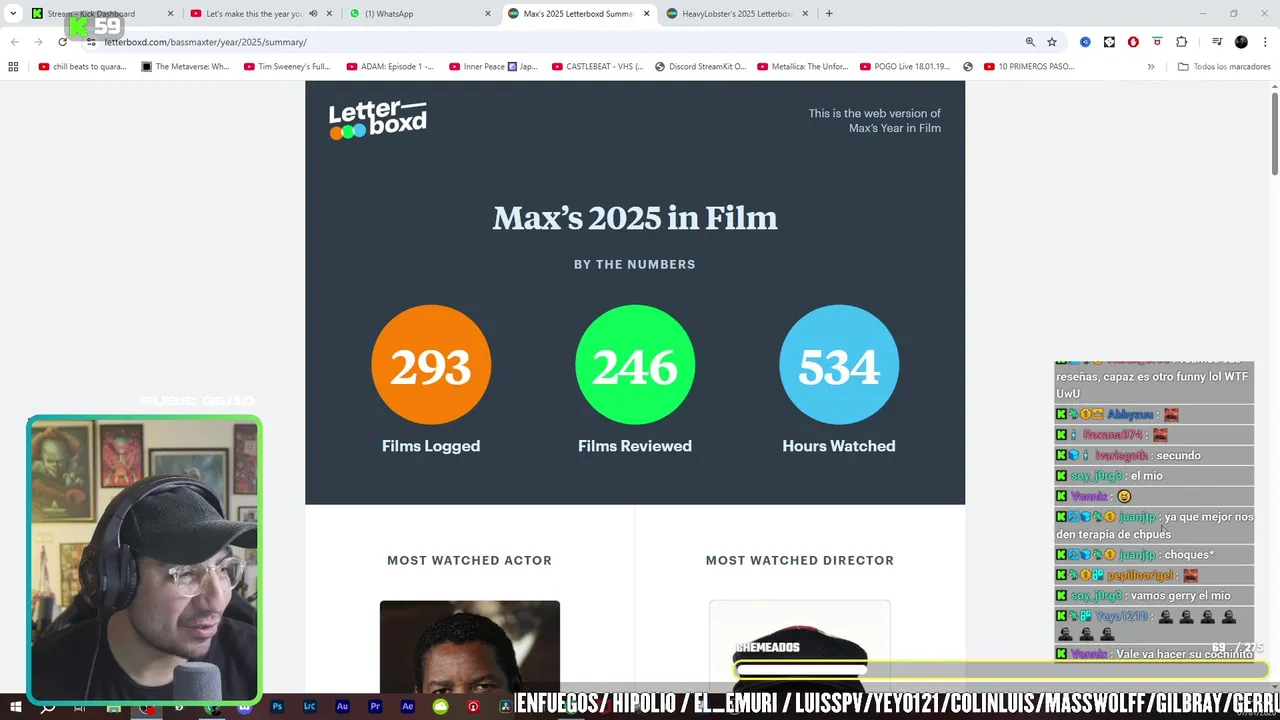Click 'Films Logged' label
The height and width of the screenshot is (720, 1280).
[431, 446]
